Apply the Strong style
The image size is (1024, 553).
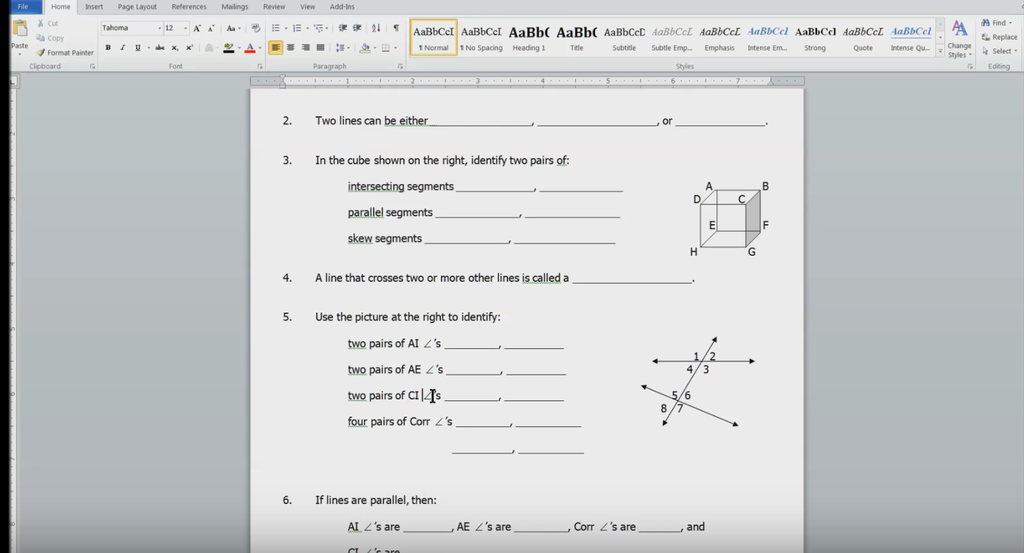[815, 38]
